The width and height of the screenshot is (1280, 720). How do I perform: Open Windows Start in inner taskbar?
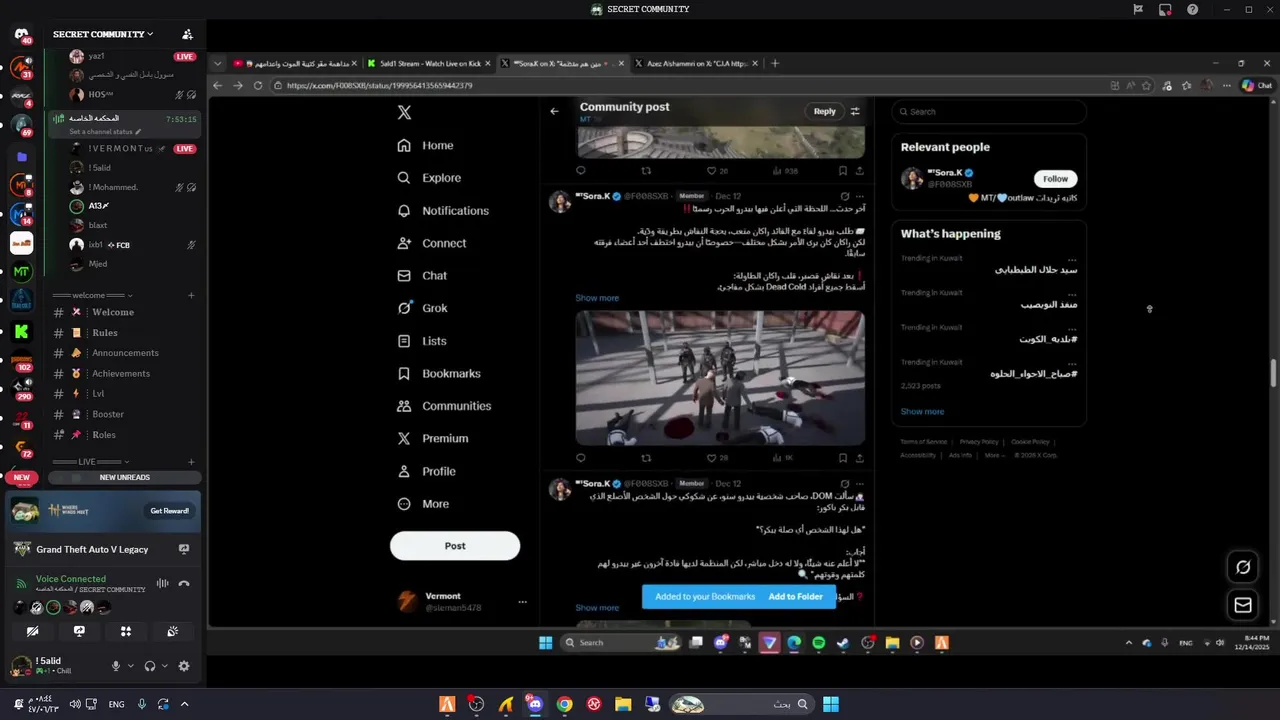(x=546, y=643)
